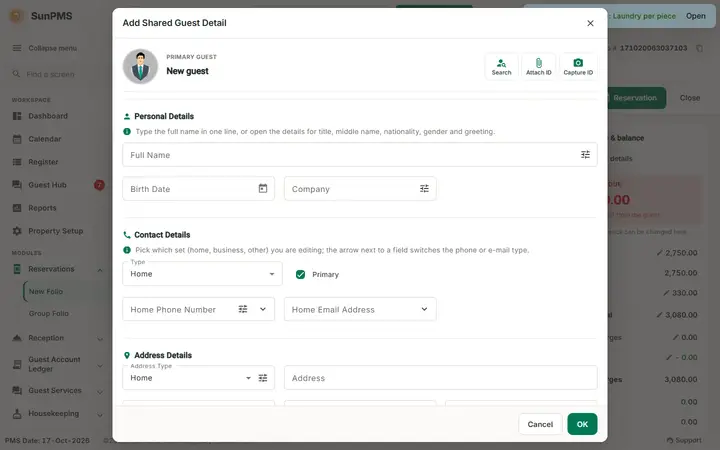This screenshot has height=450, width=720.
Task: Click the OK button
Action: pos(582,424)
